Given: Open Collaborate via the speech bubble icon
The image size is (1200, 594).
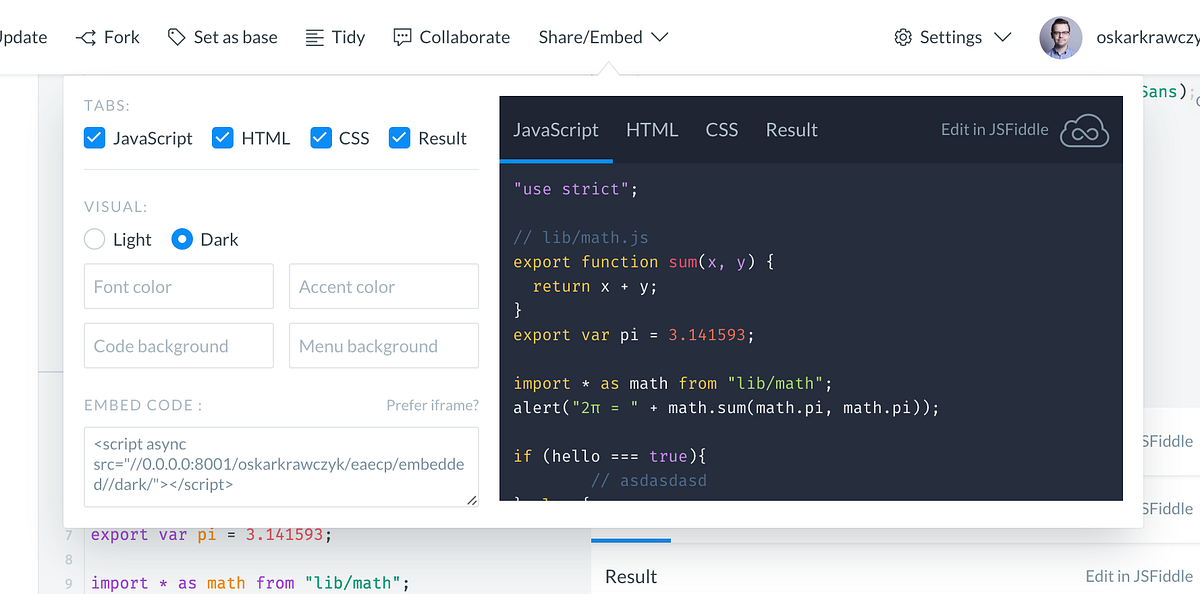Looking at the screenshot, I should point(403,37).
